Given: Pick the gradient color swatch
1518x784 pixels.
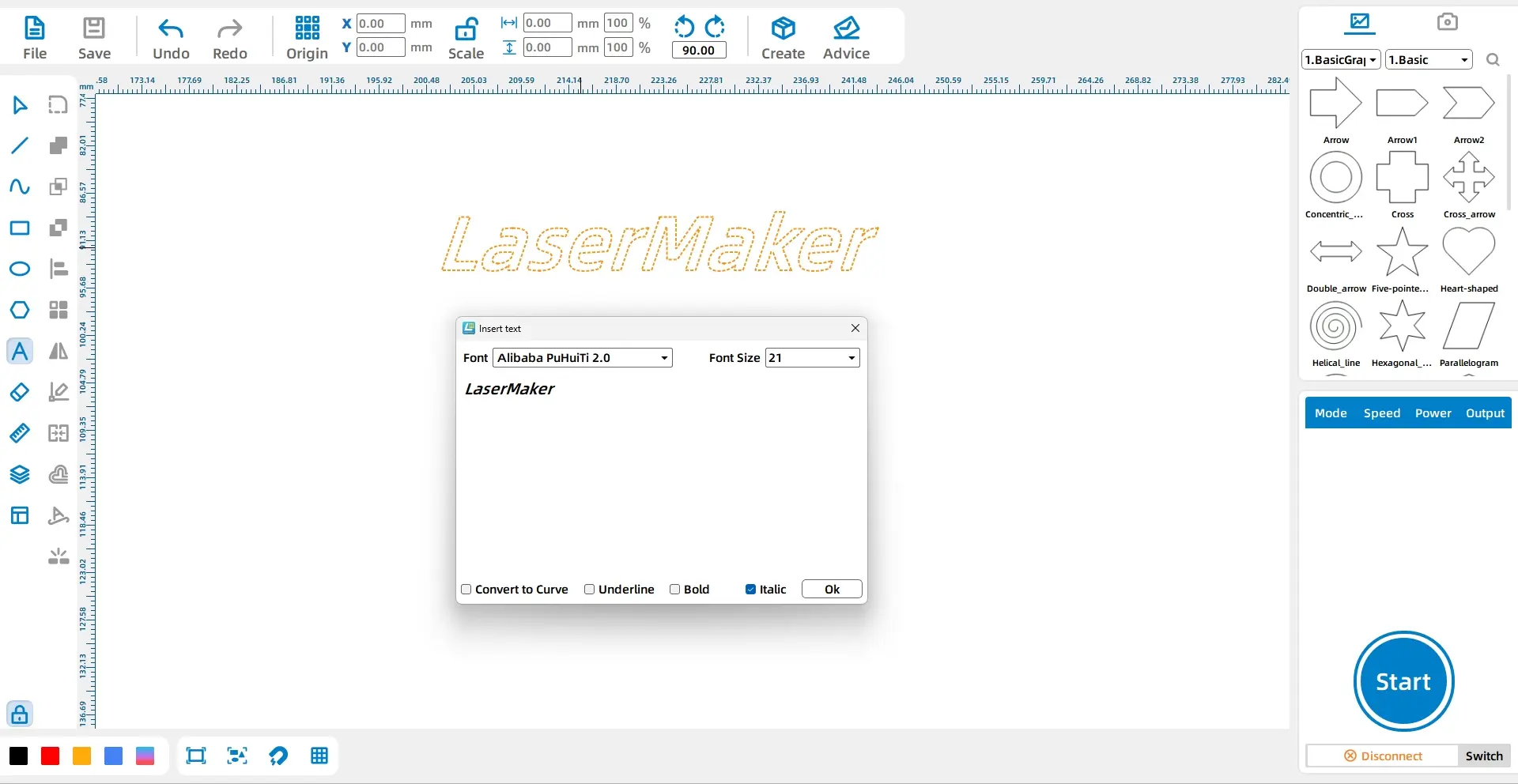Looking at the screenshot, I should coord(145,756).
